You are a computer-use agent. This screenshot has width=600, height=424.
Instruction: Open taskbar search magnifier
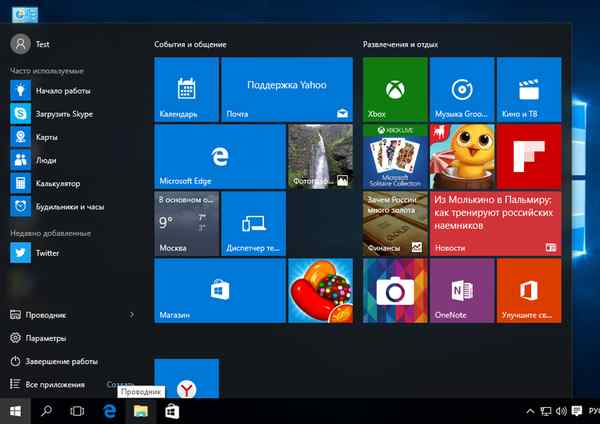click(46, 411)
